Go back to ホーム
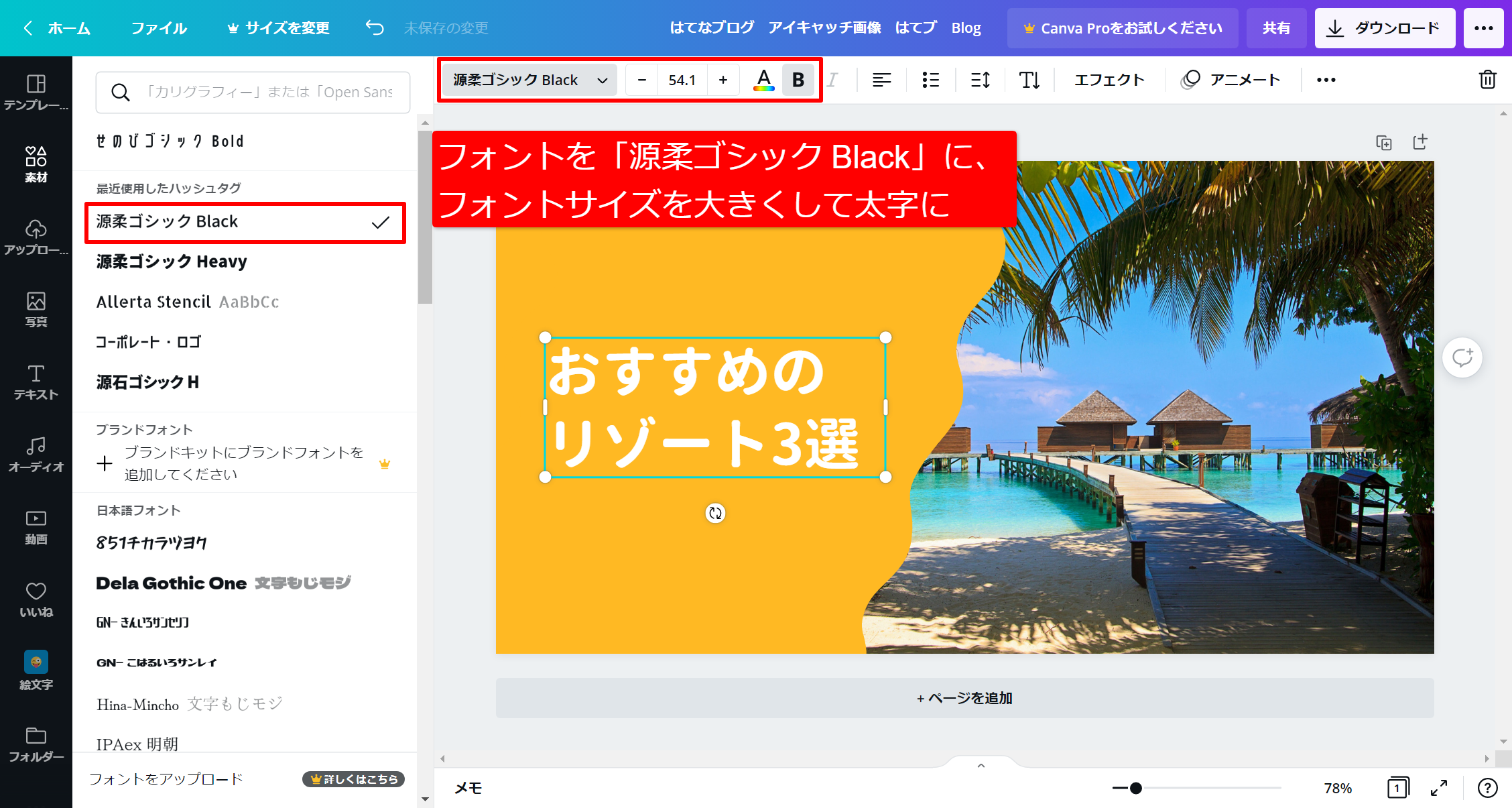Image resolution: width=1512 pixels, height=808 pixels. point(58,27)
